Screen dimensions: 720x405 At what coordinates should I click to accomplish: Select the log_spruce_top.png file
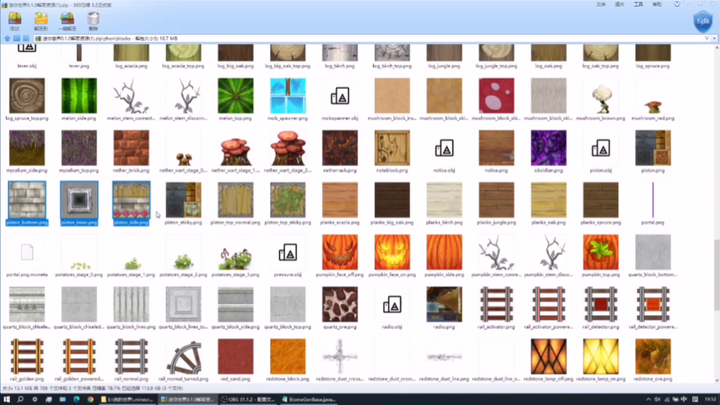point(27,99)
